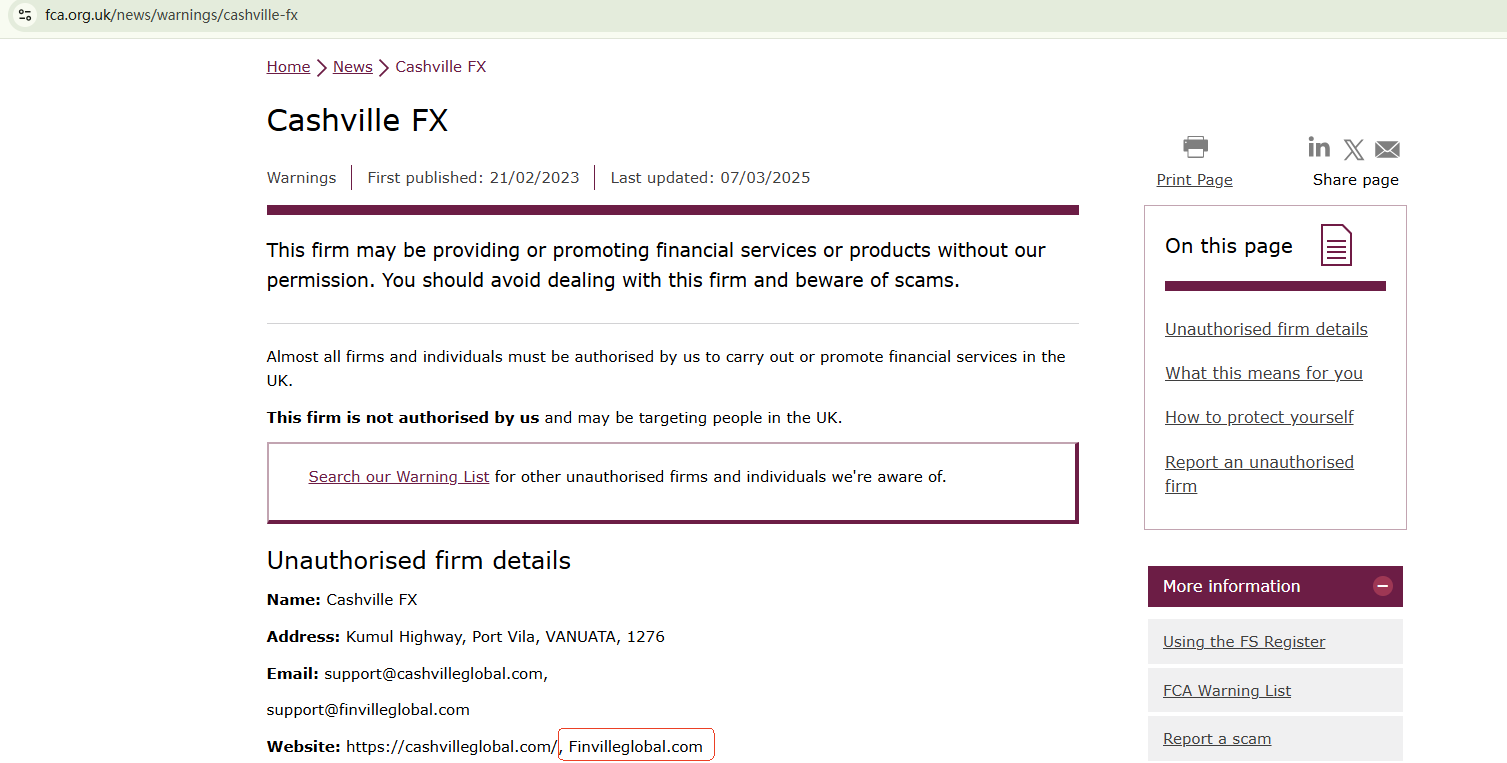The width and height of the screenshot is (1507, 763).
Task: Go to Home breadcrumb
Action: coord(288,67)
